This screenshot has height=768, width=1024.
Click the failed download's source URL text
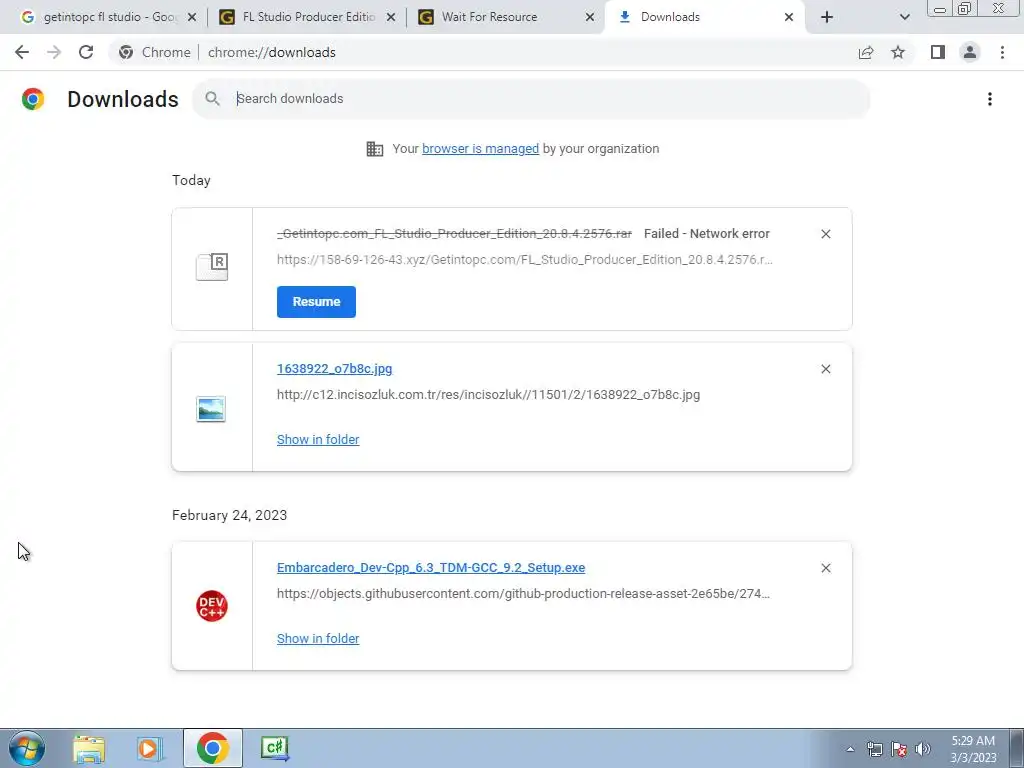pos(524,259)
